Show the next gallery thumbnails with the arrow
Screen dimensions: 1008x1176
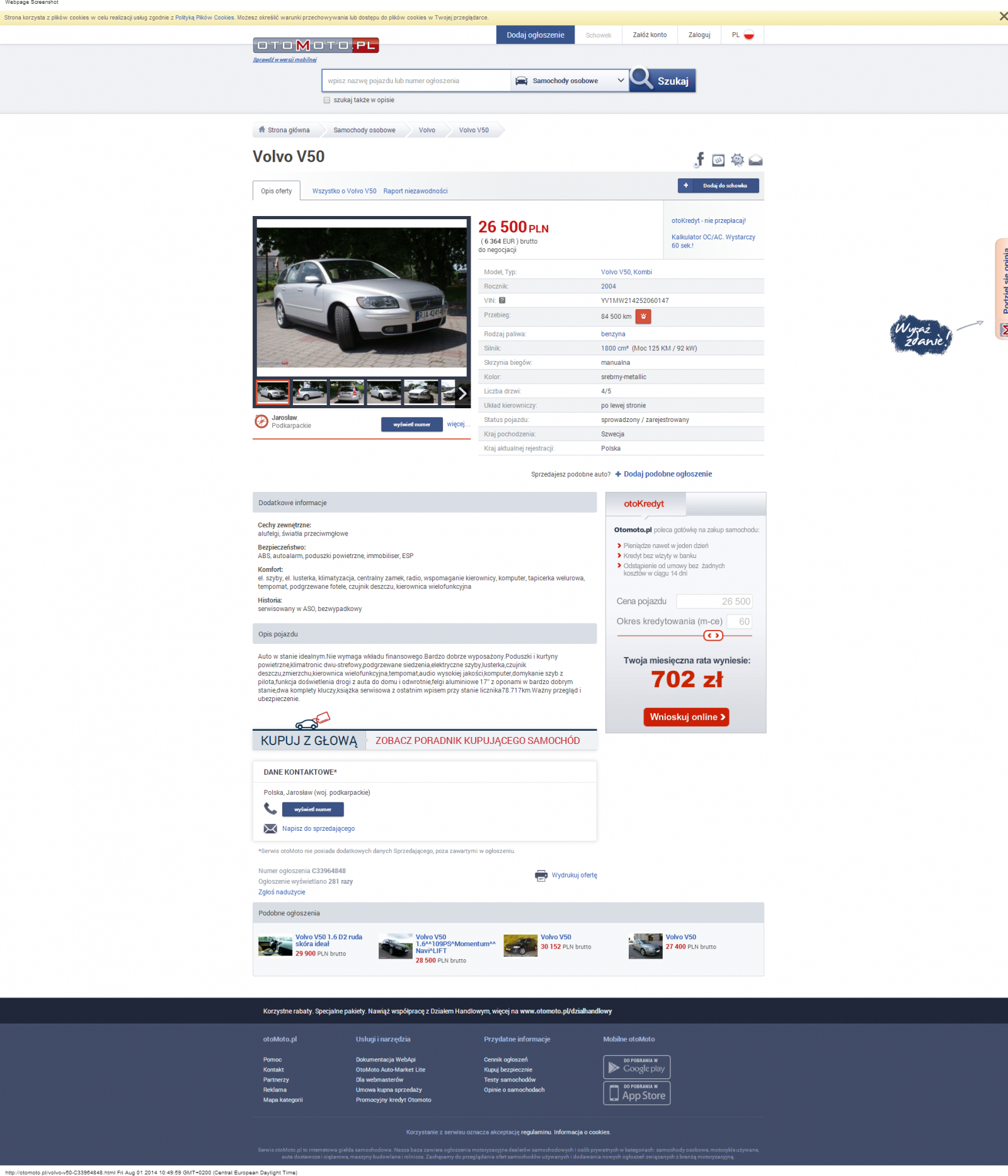(462, 394)
